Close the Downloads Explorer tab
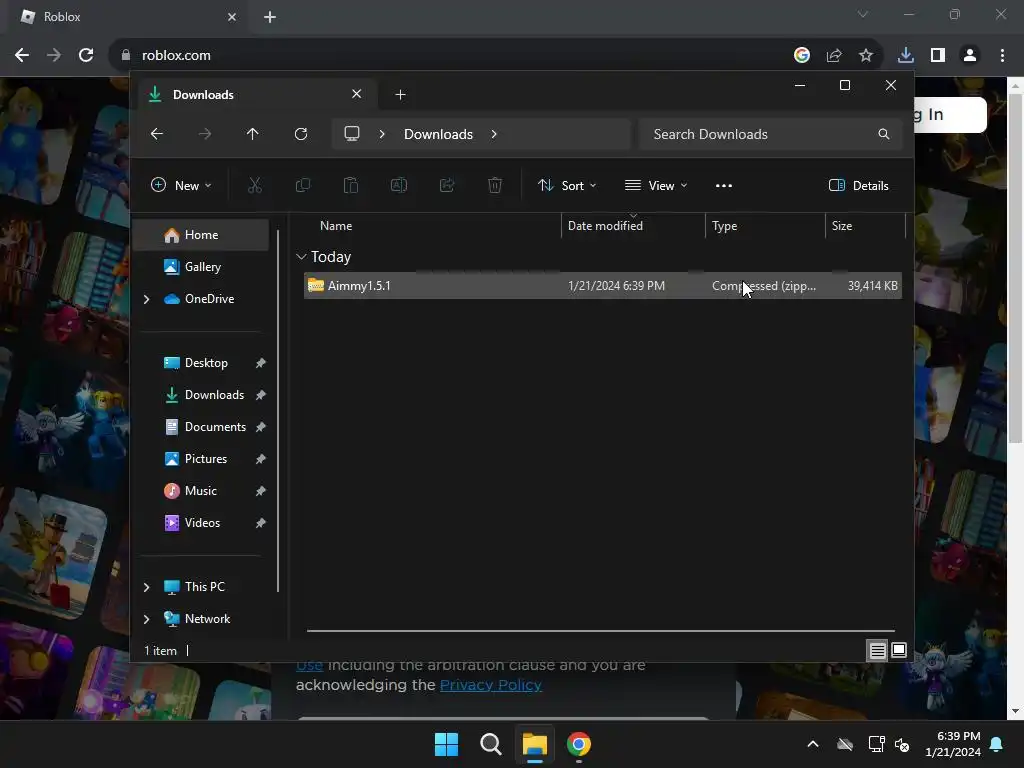 tap(357, 94)
